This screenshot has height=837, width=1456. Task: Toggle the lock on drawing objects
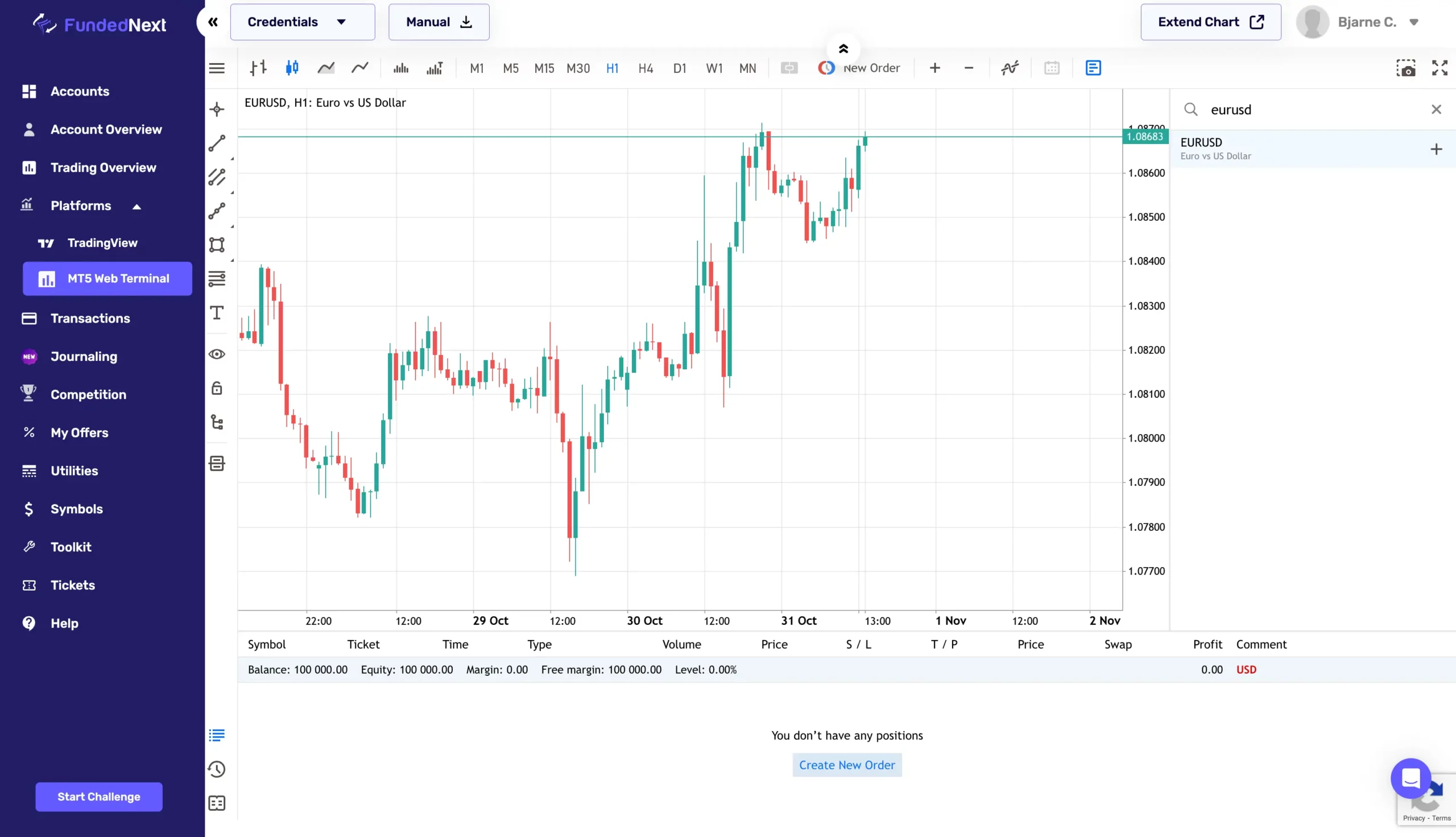point(218,388)
